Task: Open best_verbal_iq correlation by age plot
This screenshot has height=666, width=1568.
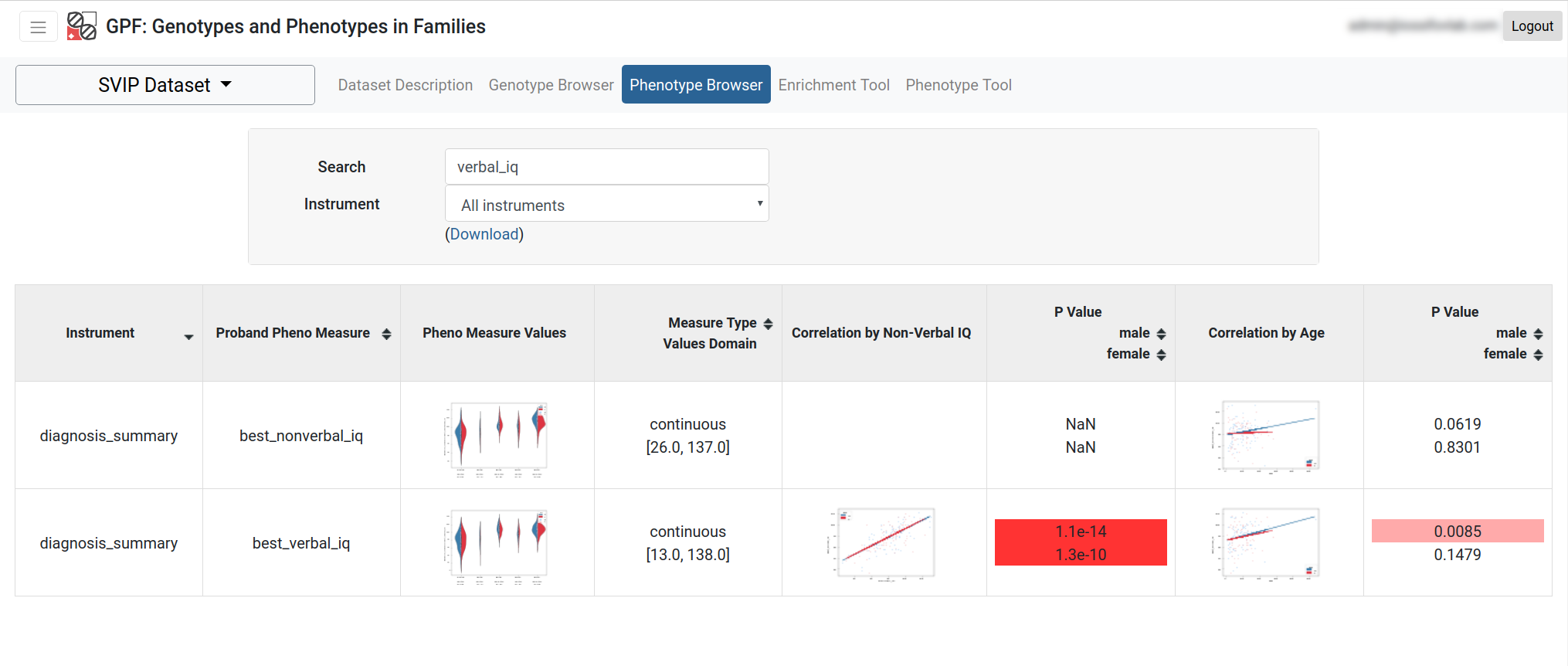Action: click(1267, 544)
